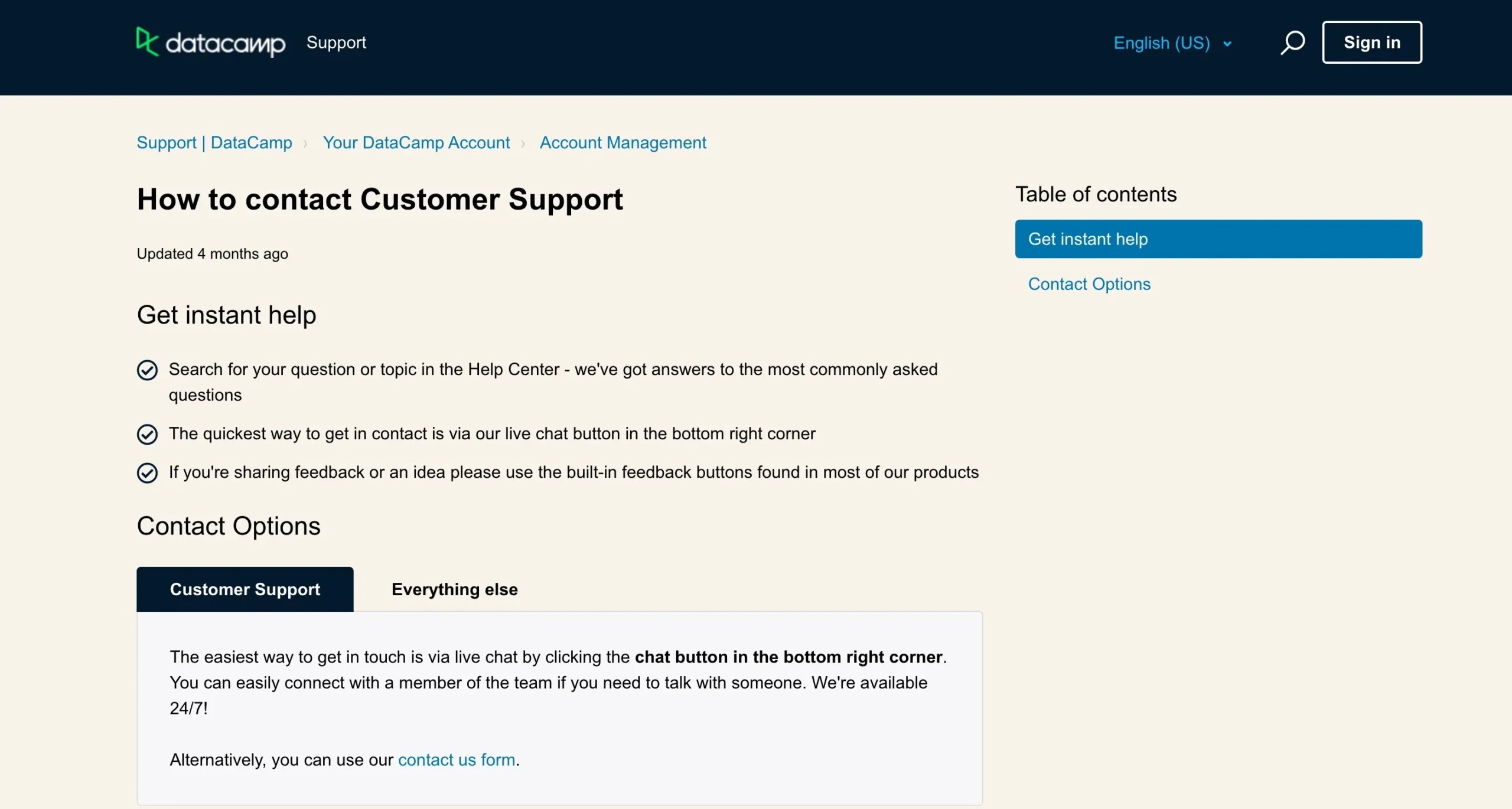The width and height of the screenshot is (1512, 809).
Task: Click the language dropdown chevron arrow
Action: [x=1227, y=44]
